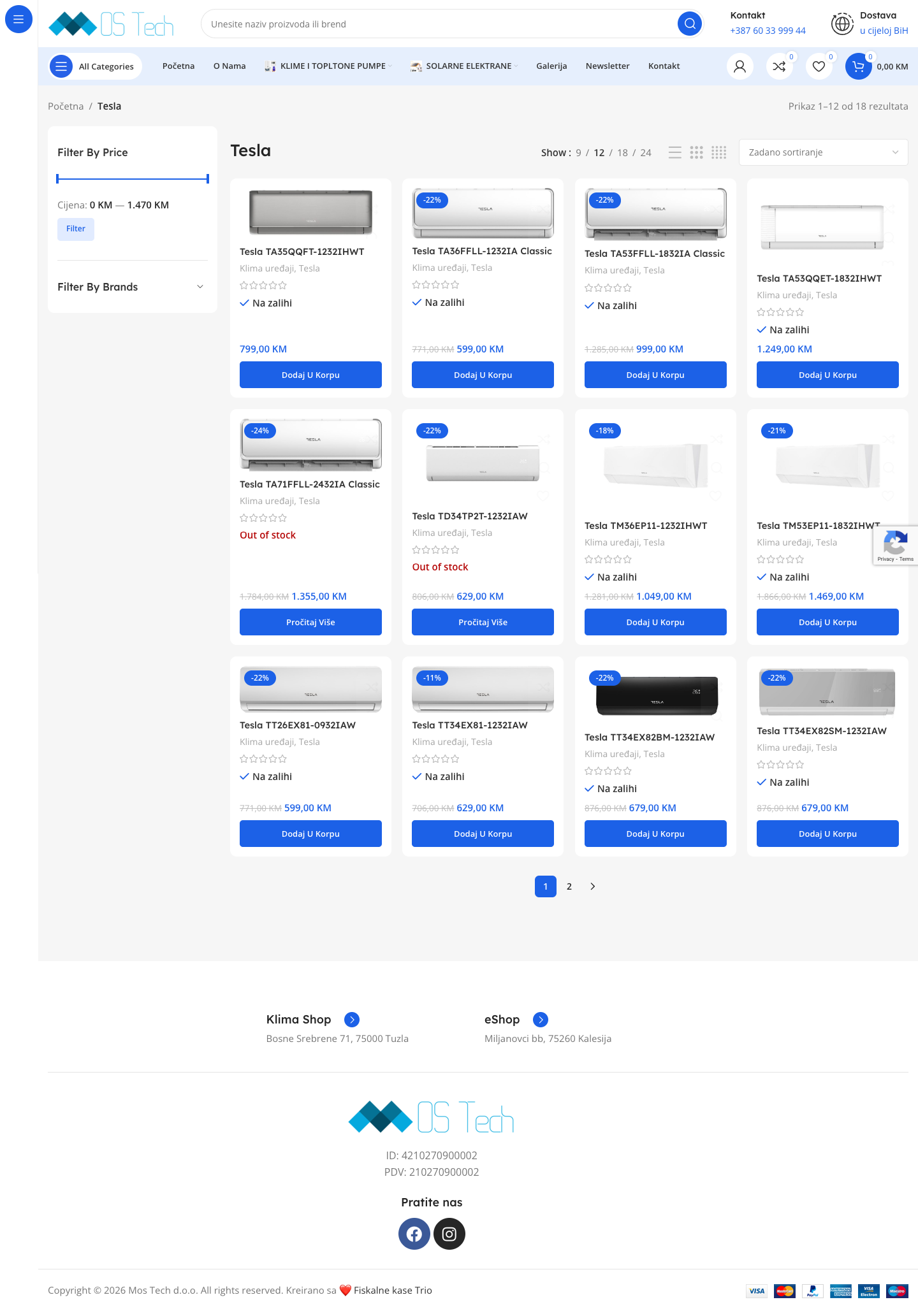Select the three-column grid view icon
Viewport: 918px width, 1316px height.
pyautogui.click(x=697, y=152)
